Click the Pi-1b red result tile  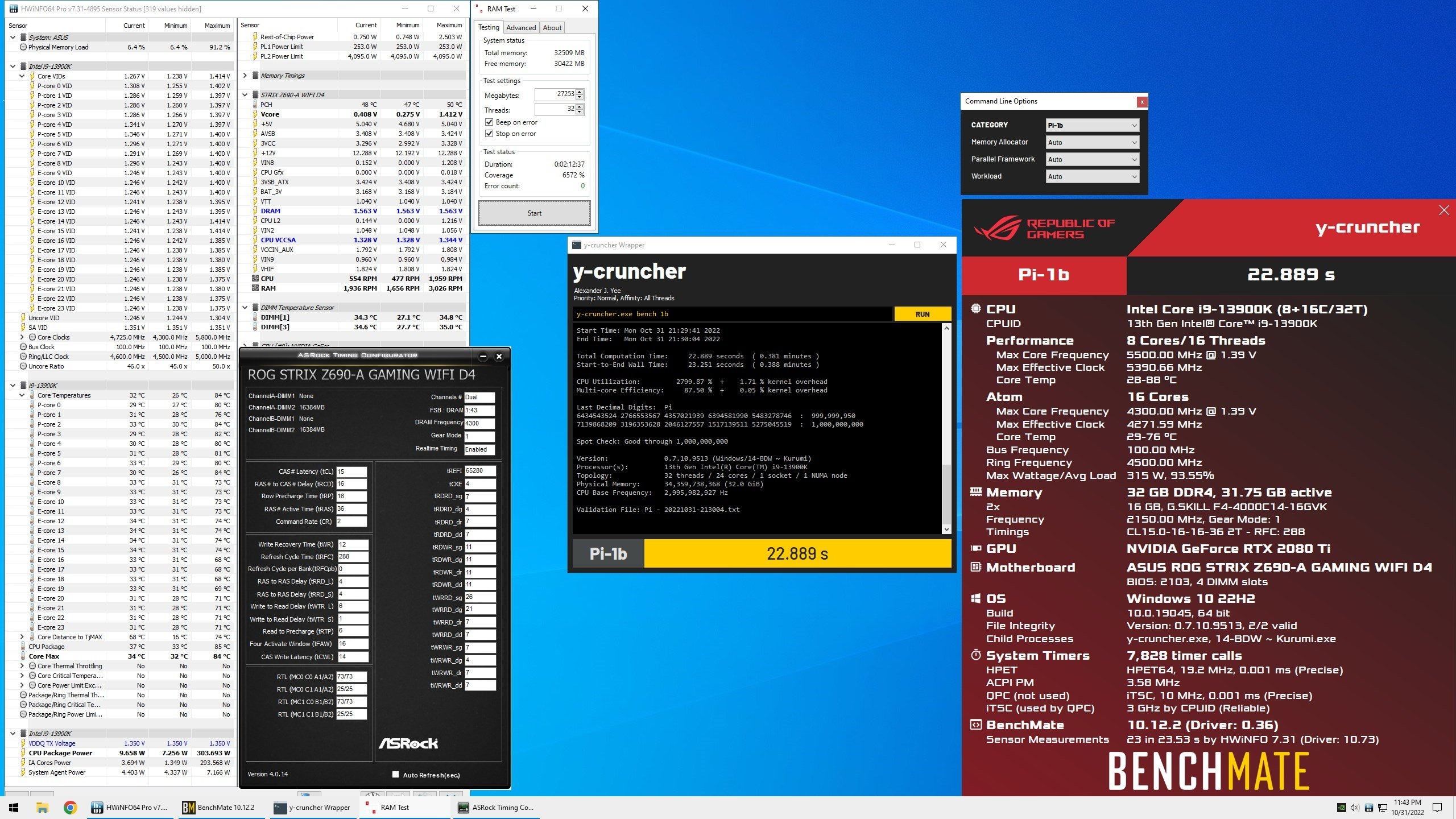(x=1044, y=275)
